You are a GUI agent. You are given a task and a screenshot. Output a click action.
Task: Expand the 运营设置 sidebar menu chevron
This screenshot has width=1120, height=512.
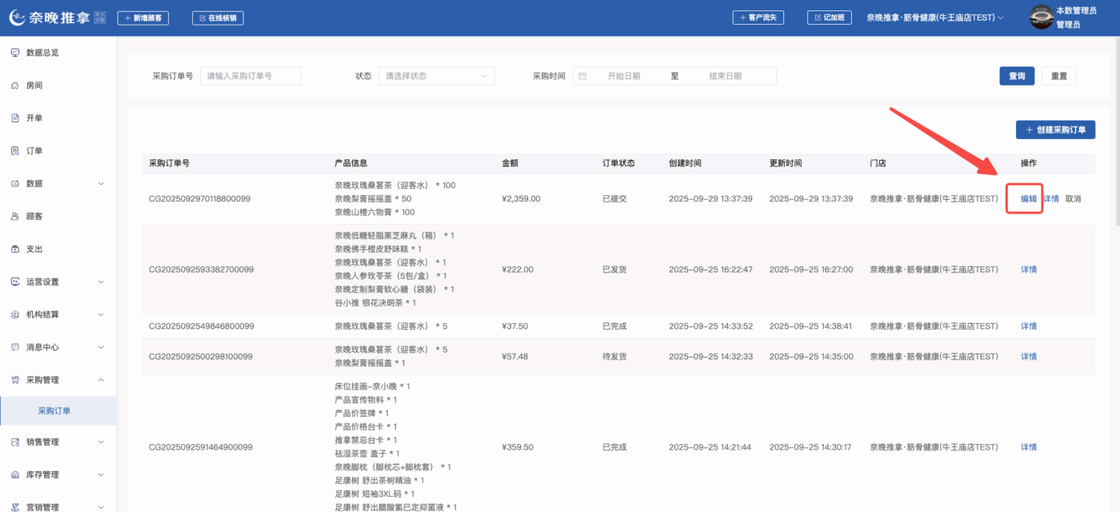click(101, 281)
